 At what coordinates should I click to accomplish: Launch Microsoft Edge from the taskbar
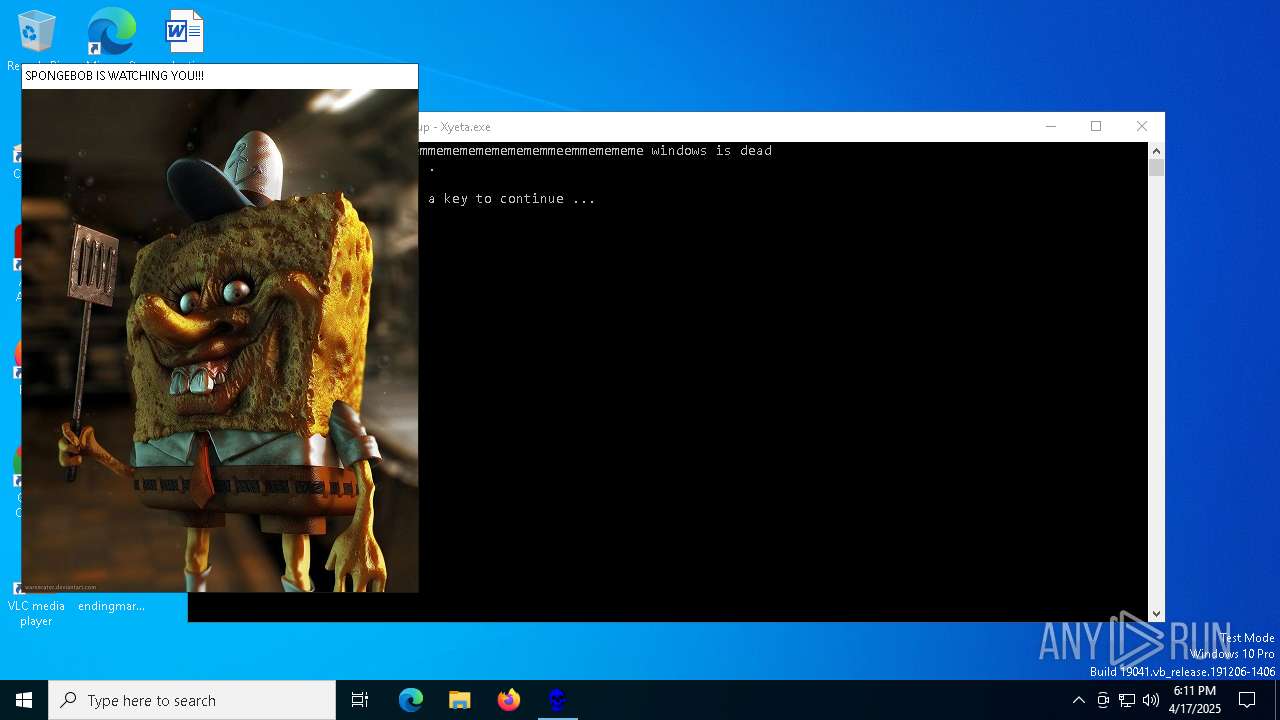411,700
